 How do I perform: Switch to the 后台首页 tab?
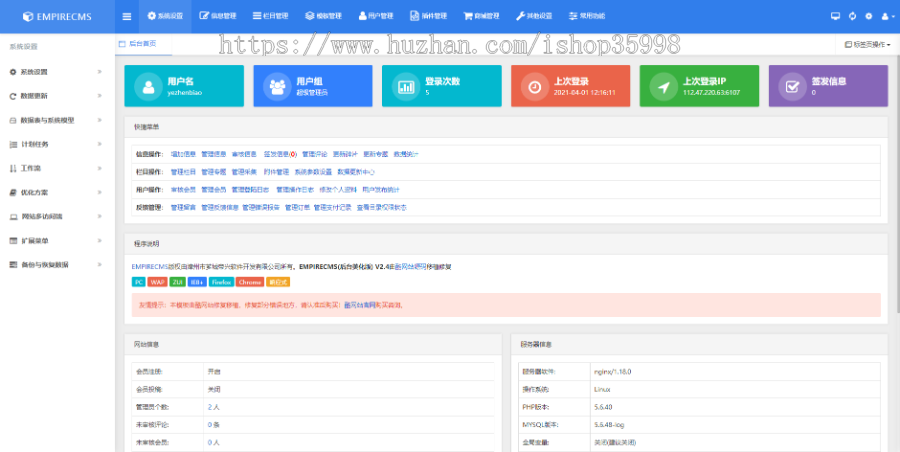click(x=143, y=44)
